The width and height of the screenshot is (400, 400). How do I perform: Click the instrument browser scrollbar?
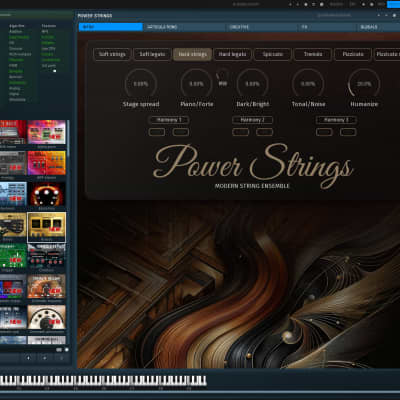click(x=68, y=139)
